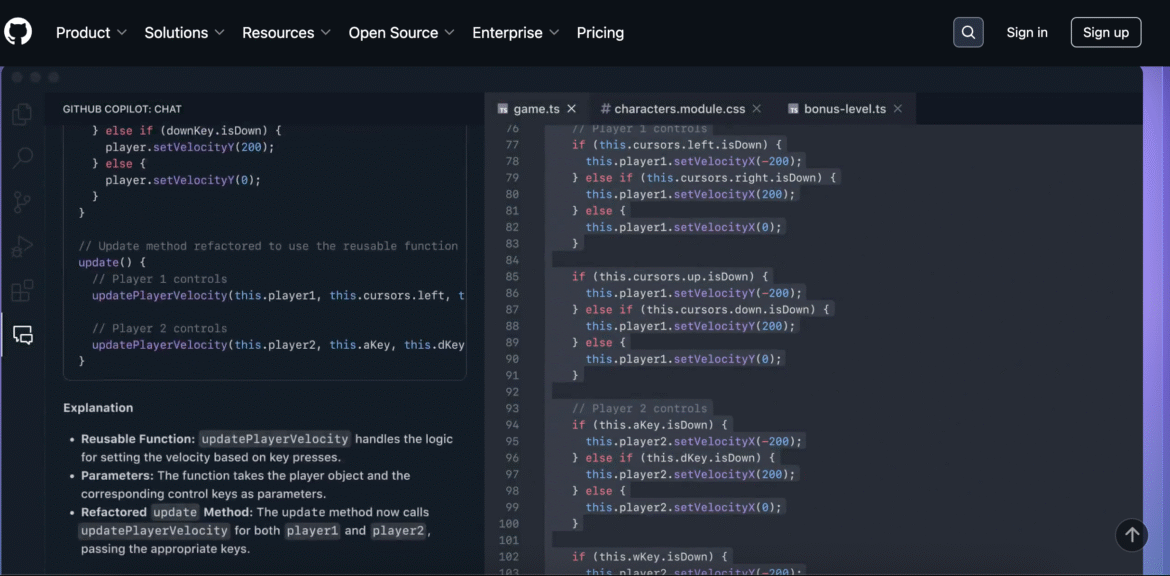Click the Sign in link
Image resolution: width=1170 pixels, height=576 pixels.
1027,32
